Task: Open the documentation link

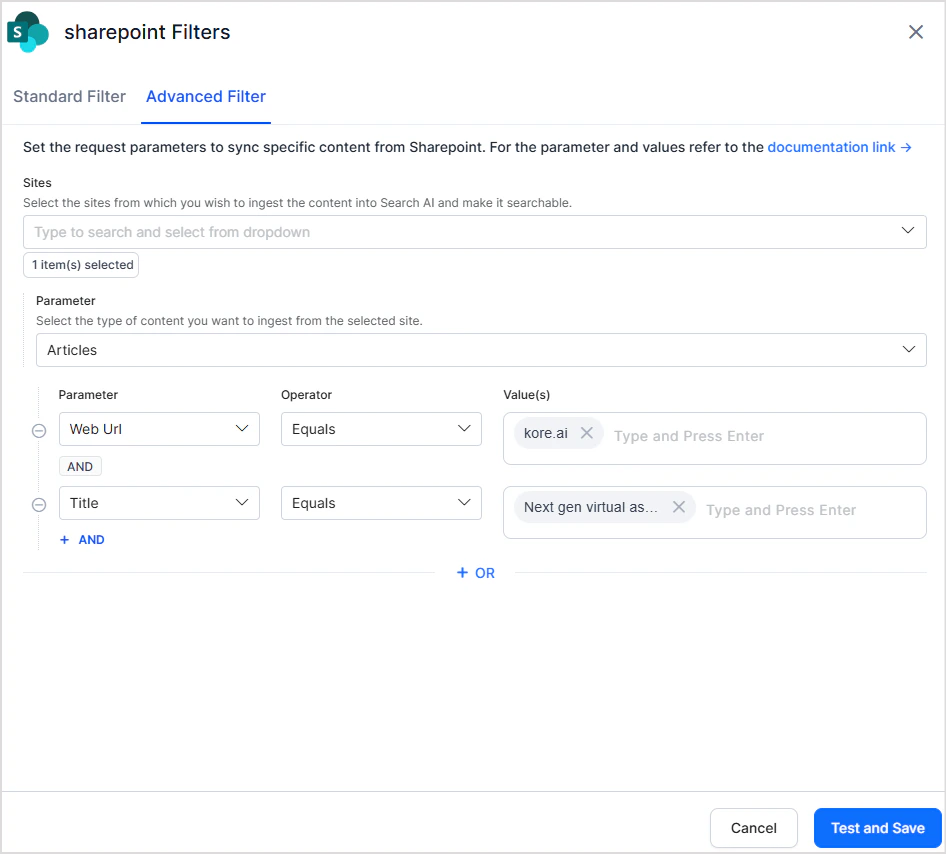Action: (839, 147)
